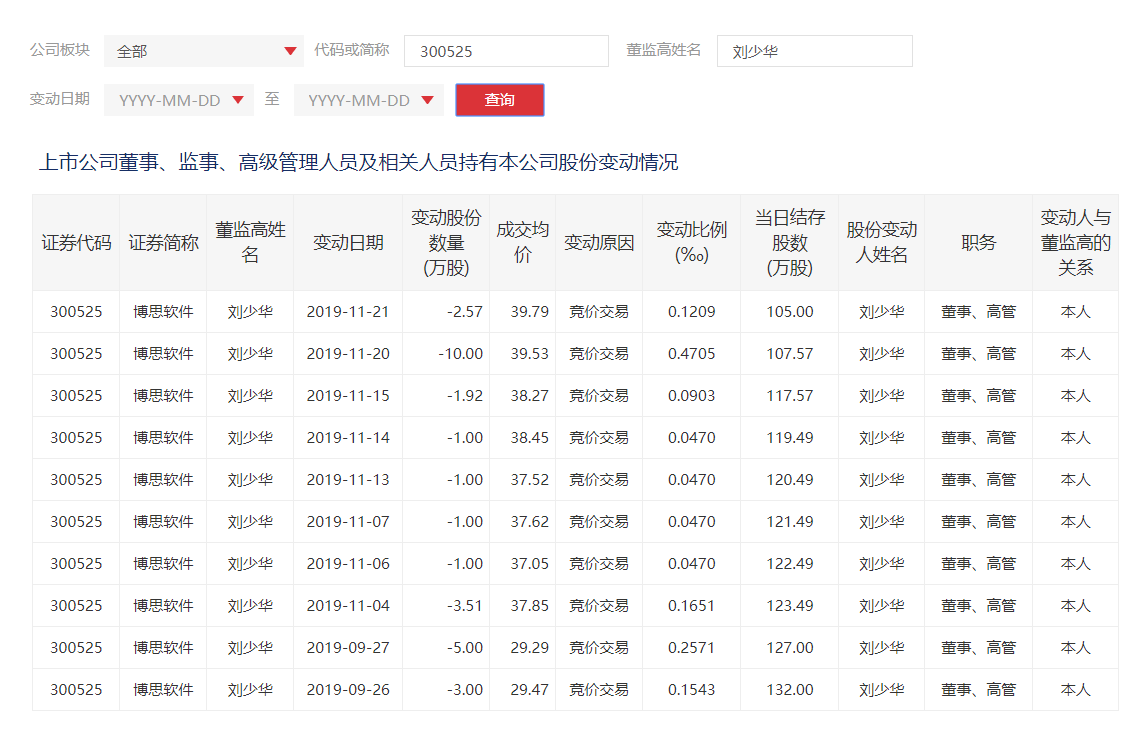Click the share change value -3.51
The image size is (1138, 732).
click(464, 606)
